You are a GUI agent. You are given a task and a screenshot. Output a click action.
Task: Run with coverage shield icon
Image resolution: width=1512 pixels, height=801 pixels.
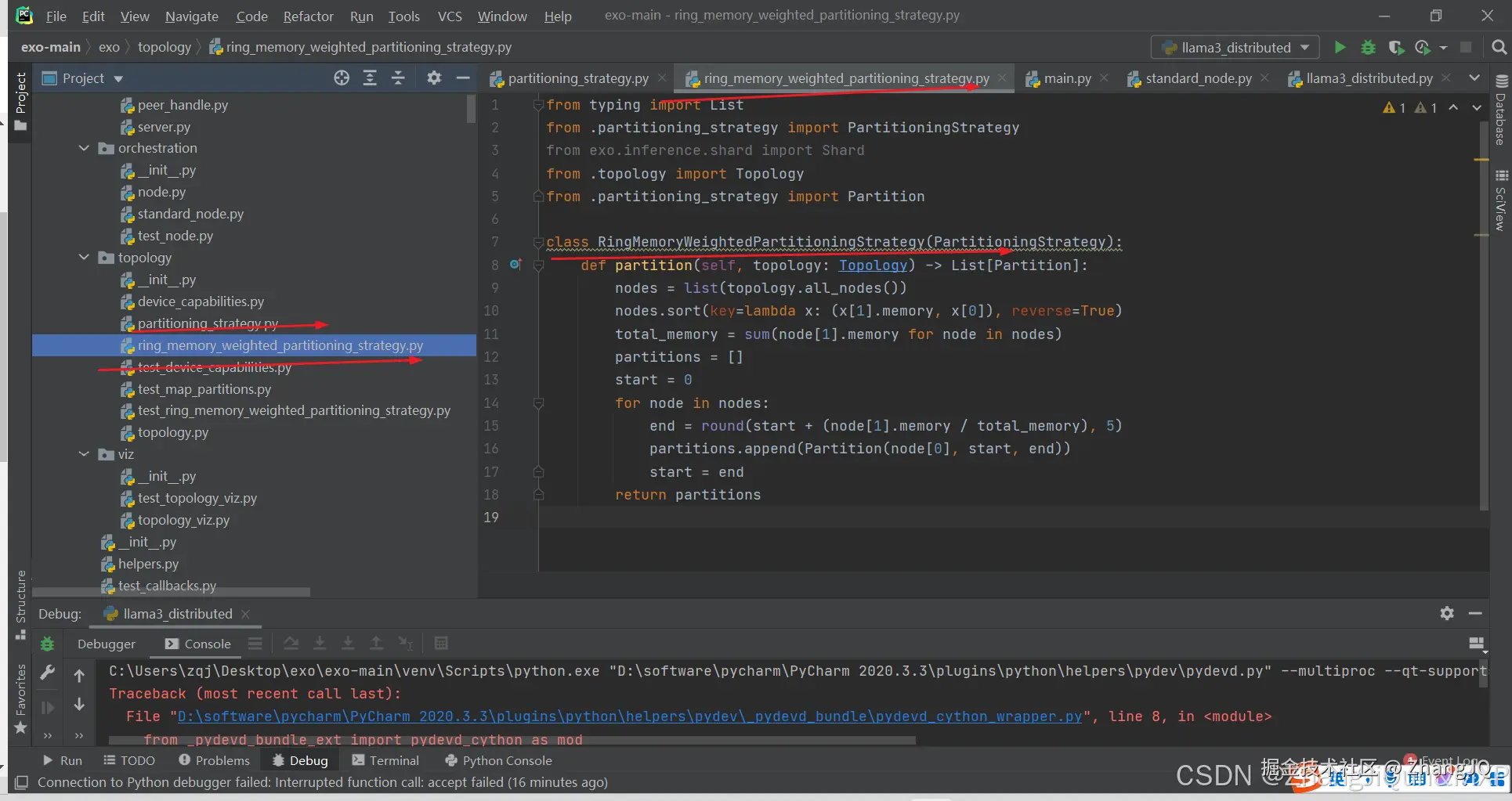[1395, 48]
